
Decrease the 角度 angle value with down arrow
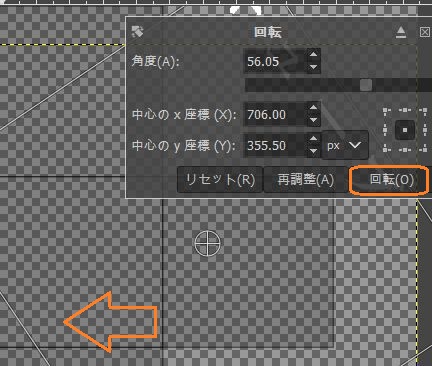tap(313, 67)
